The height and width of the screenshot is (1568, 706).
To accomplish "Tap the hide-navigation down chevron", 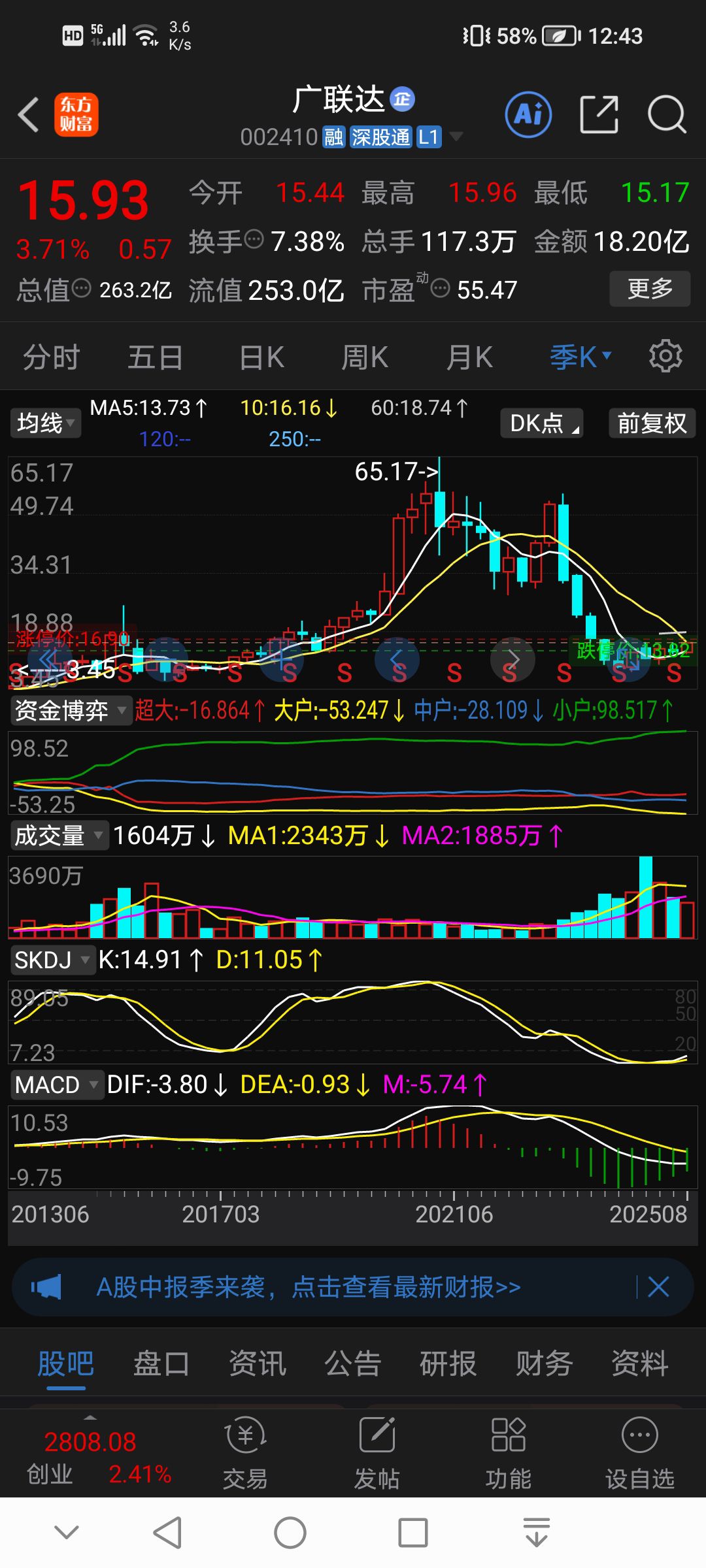I will [67, 1533].
